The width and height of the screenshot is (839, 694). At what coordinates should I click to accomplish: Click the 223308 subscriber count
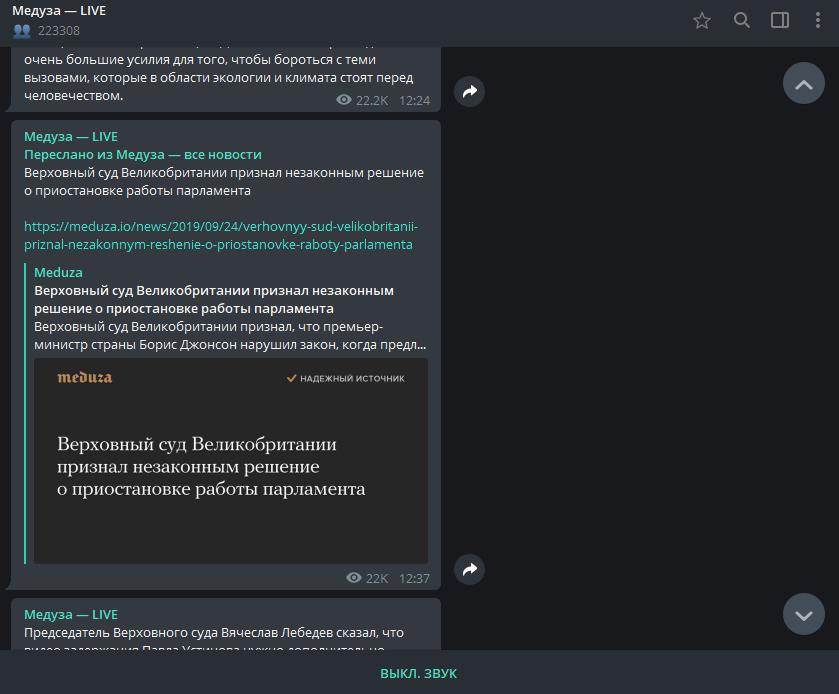(59, 30)
